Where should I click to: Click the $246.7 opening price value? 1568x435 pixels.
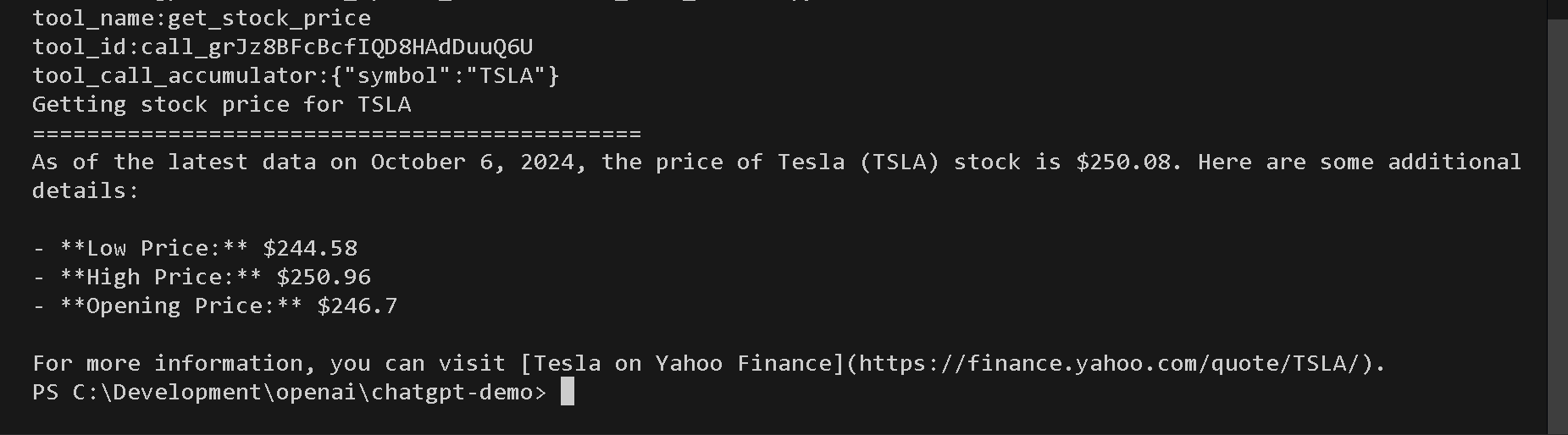[357, 306]
